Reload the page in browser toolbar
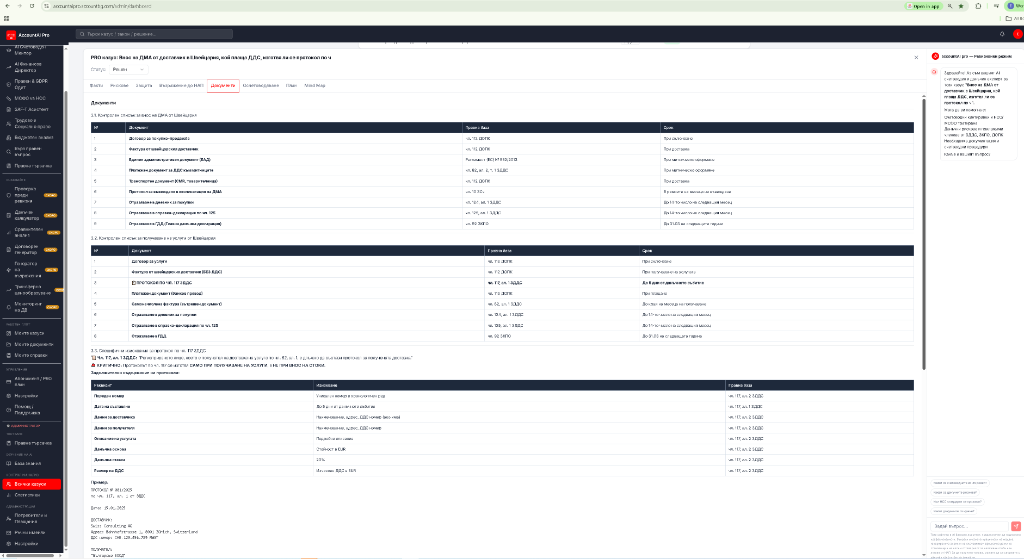The width and height of the screenshot is (1024, 559). pos(31,6)
